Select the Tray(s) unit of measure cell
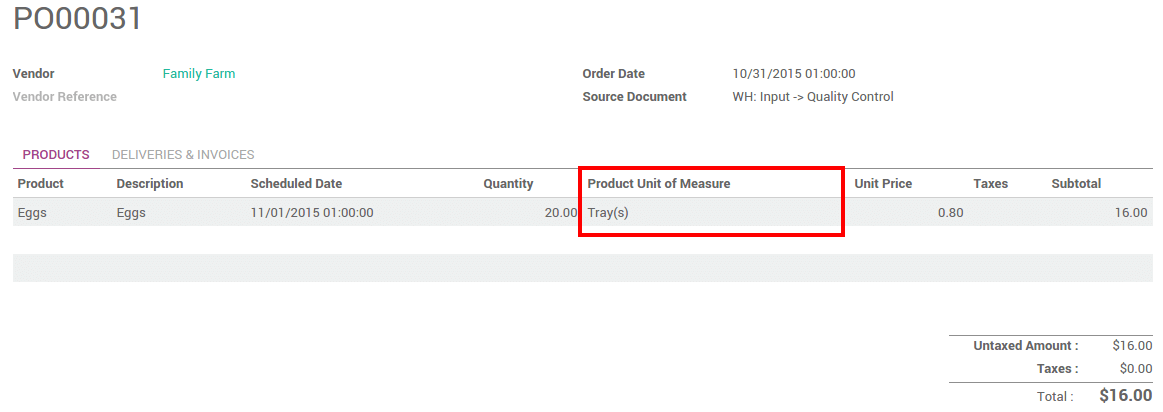 608,213
